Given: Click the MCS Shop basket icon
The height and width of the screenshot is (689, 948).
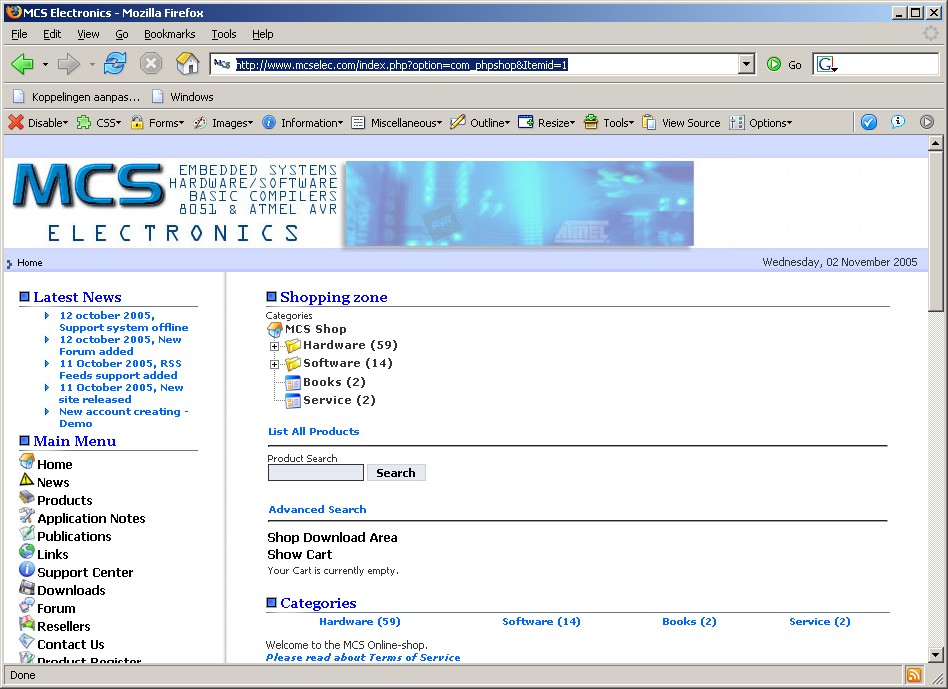Looking at the screenshot, I should point(274,329).
